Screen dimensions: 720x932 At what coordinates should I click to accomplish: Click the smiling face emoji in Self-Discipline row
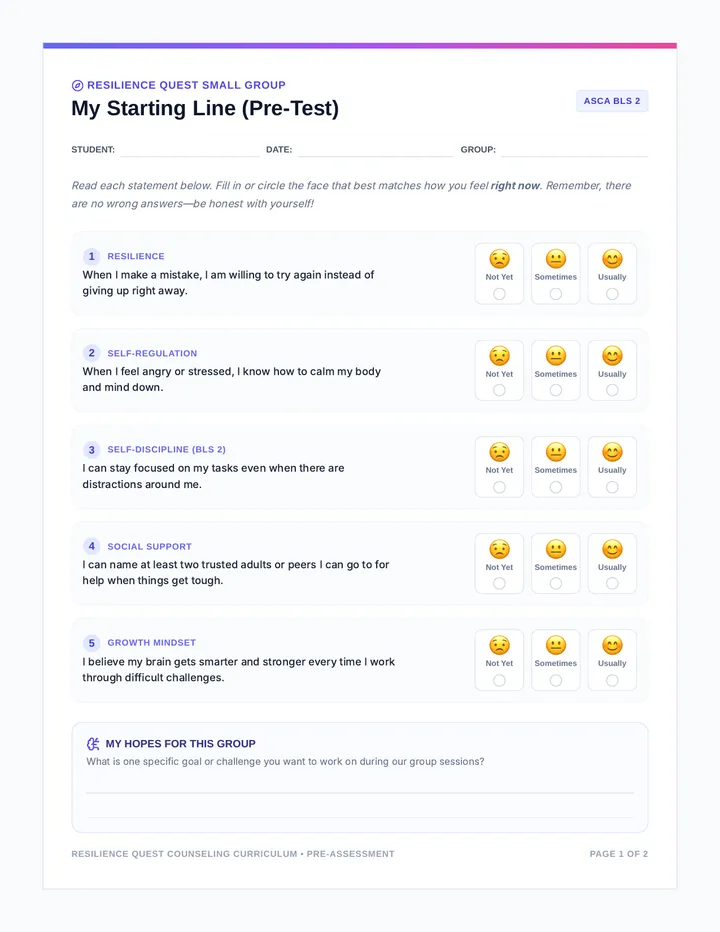[x=612, y=452]
